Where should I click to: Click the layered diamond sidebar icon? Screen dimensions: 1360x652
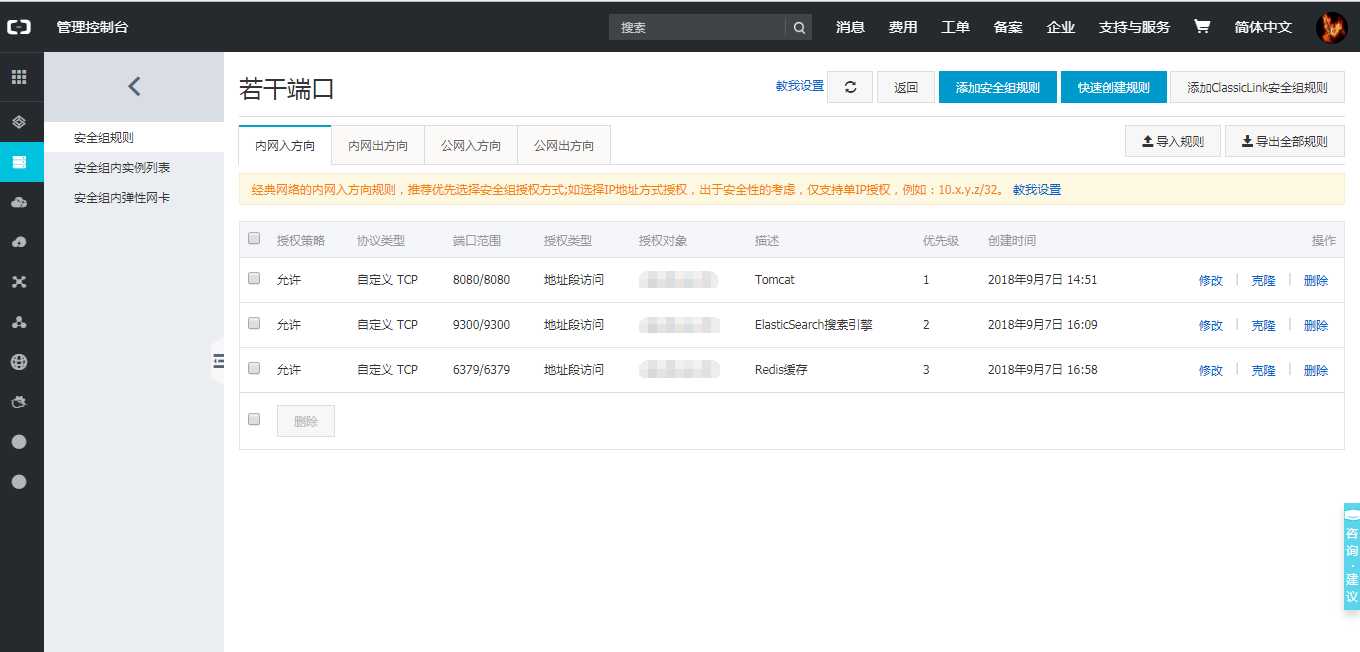(19, 122)
